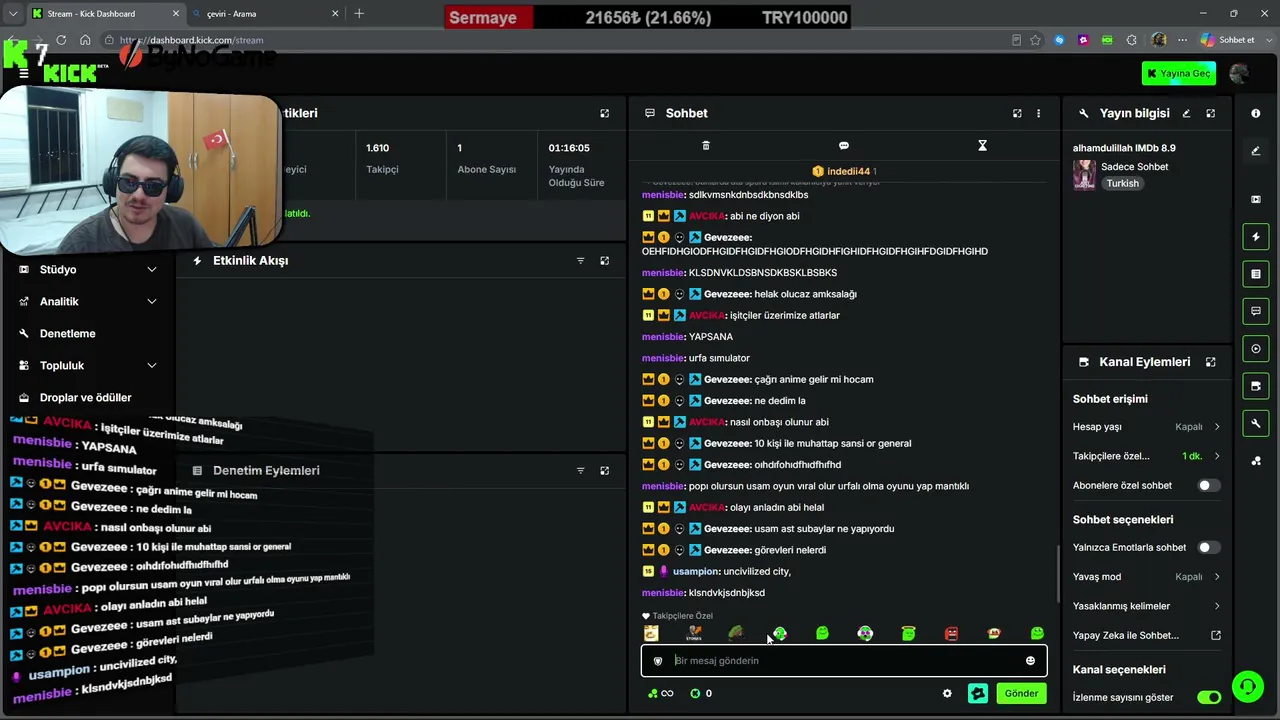This screenshot has height=720, width=1280.
Task: Click the hourglass icon in chat toolbar
Action: click(982, 146)
